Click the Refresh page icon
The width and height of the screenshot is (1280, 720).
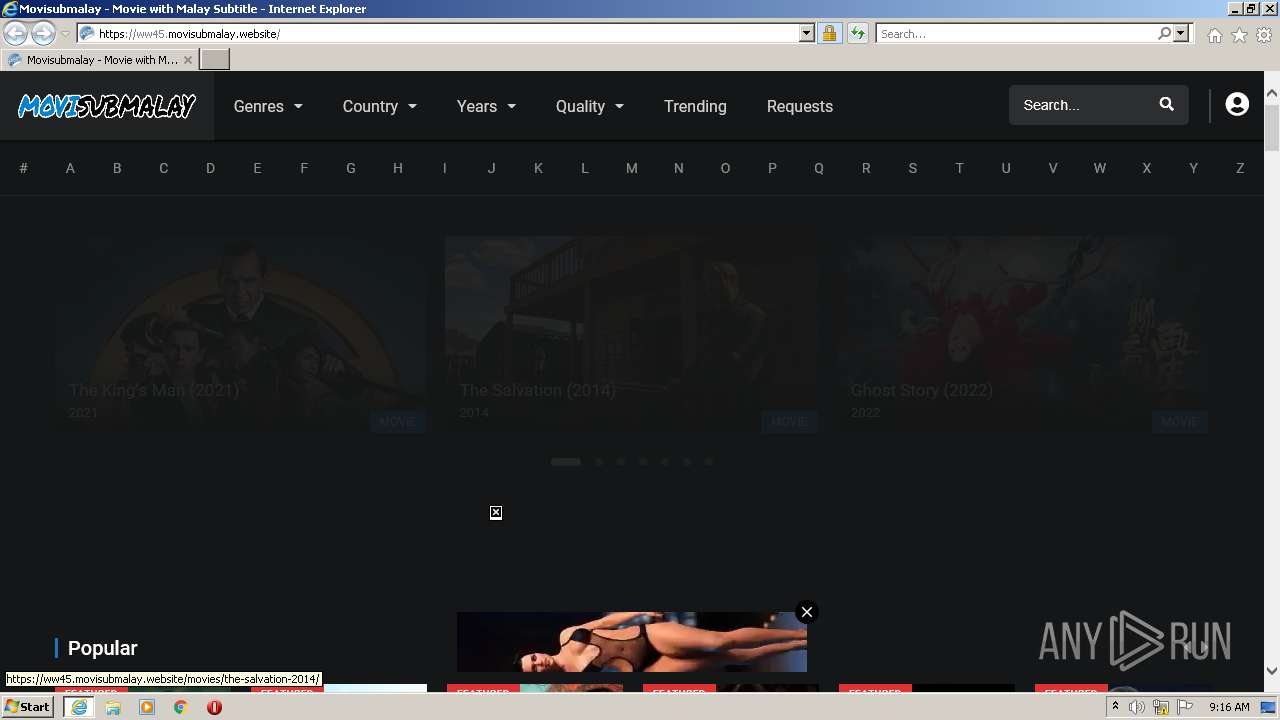click(857, 33)
